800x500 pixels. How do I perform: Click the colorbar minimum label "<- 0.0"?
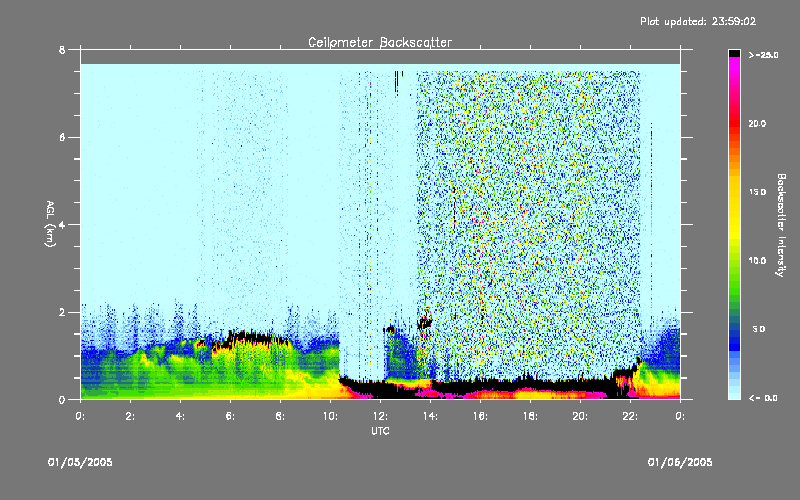pos(763,398)
